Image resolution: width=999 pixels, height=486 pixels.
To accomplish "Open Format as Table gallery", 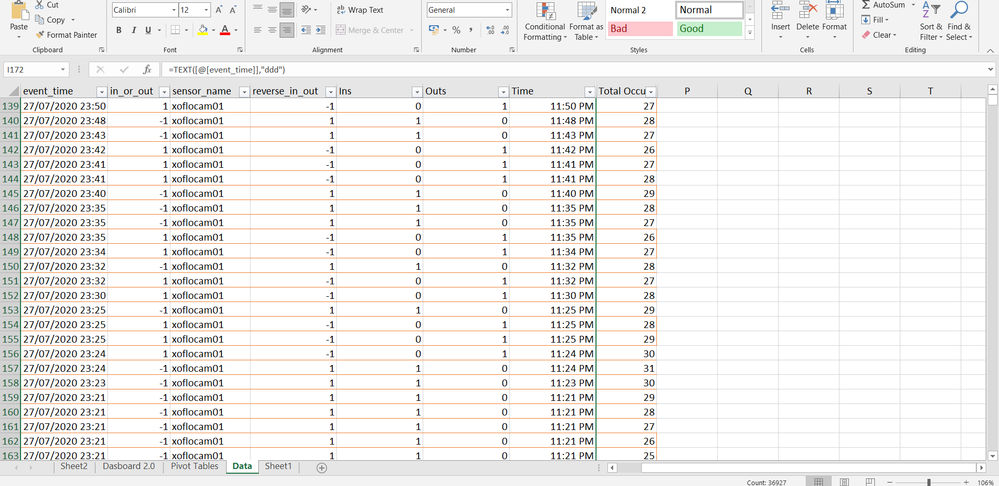I will 586,21.
